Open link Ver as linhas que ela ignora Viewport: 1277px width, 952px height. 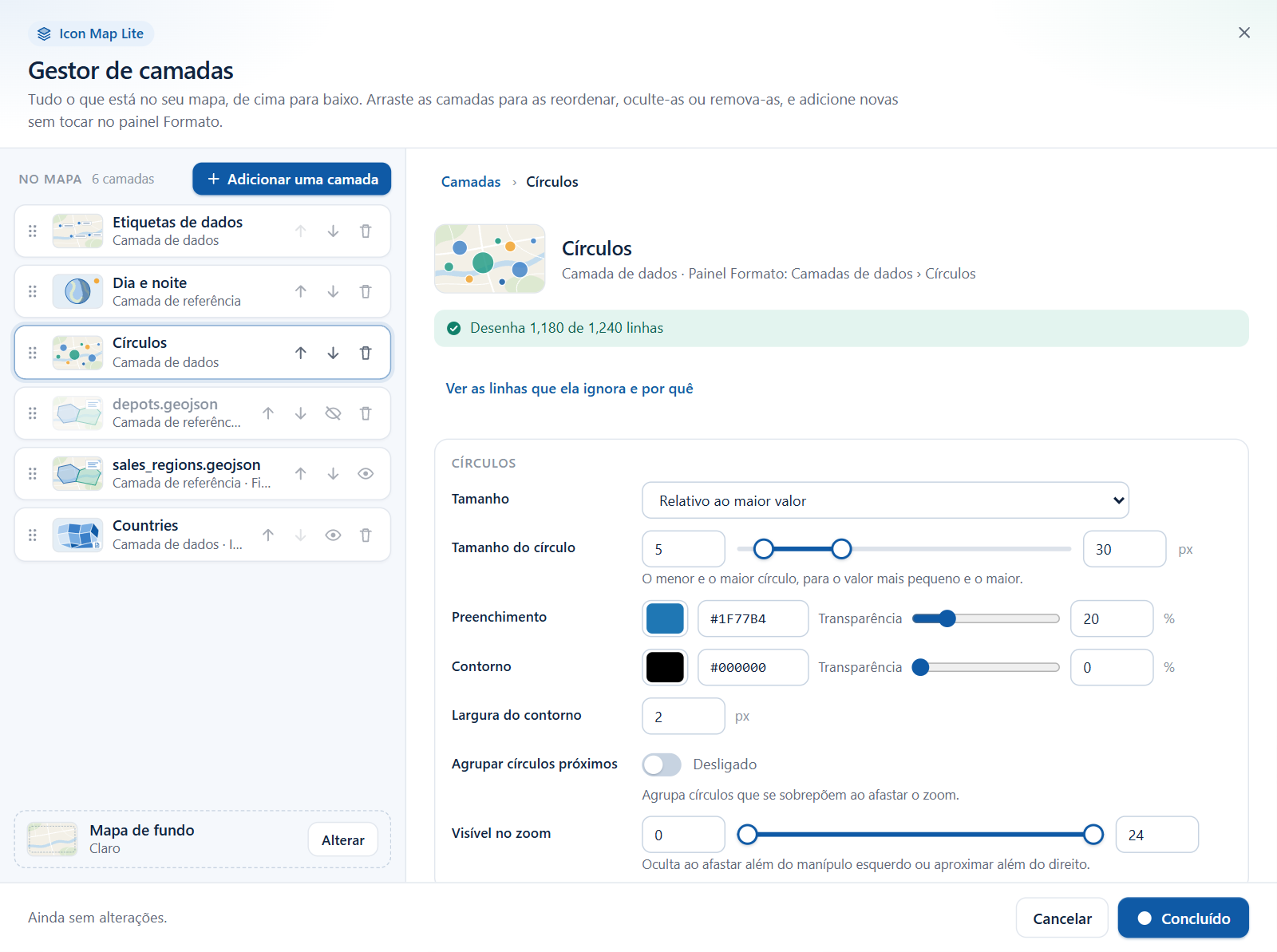pos(569,389)
